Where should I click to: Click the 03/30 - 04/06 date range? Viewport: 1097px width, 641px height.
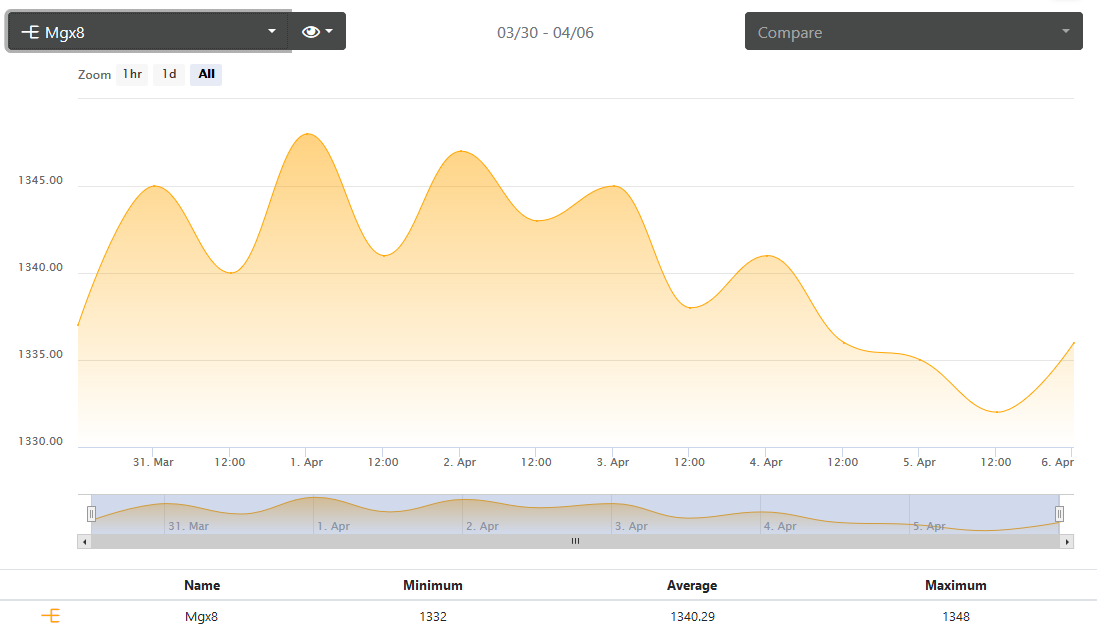pos(545,33)
